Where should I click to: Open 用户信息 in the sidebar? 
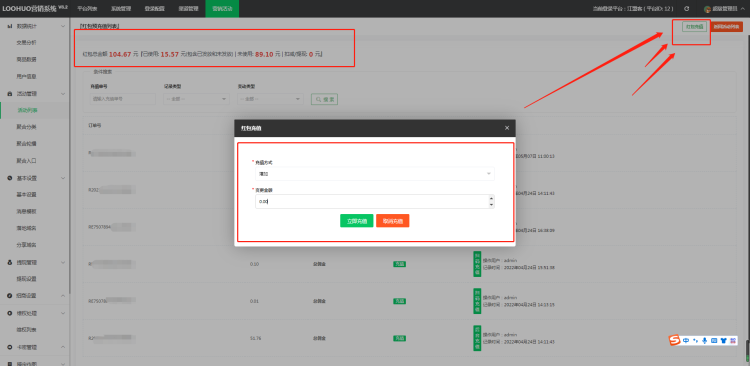coord(26,76)
